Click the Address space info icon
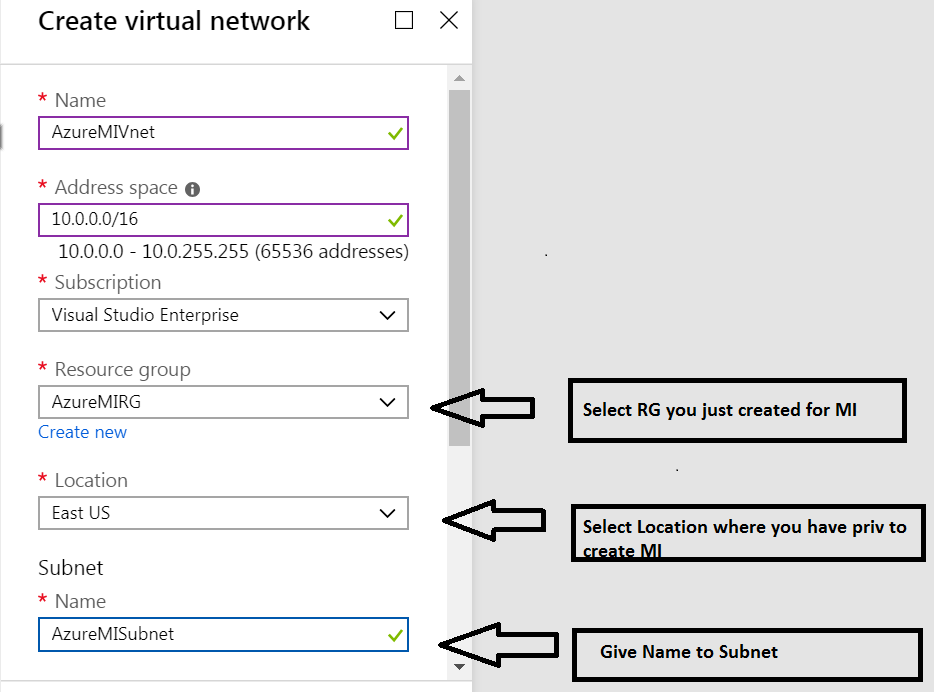The image size is (934, 698). coord(192,189)
